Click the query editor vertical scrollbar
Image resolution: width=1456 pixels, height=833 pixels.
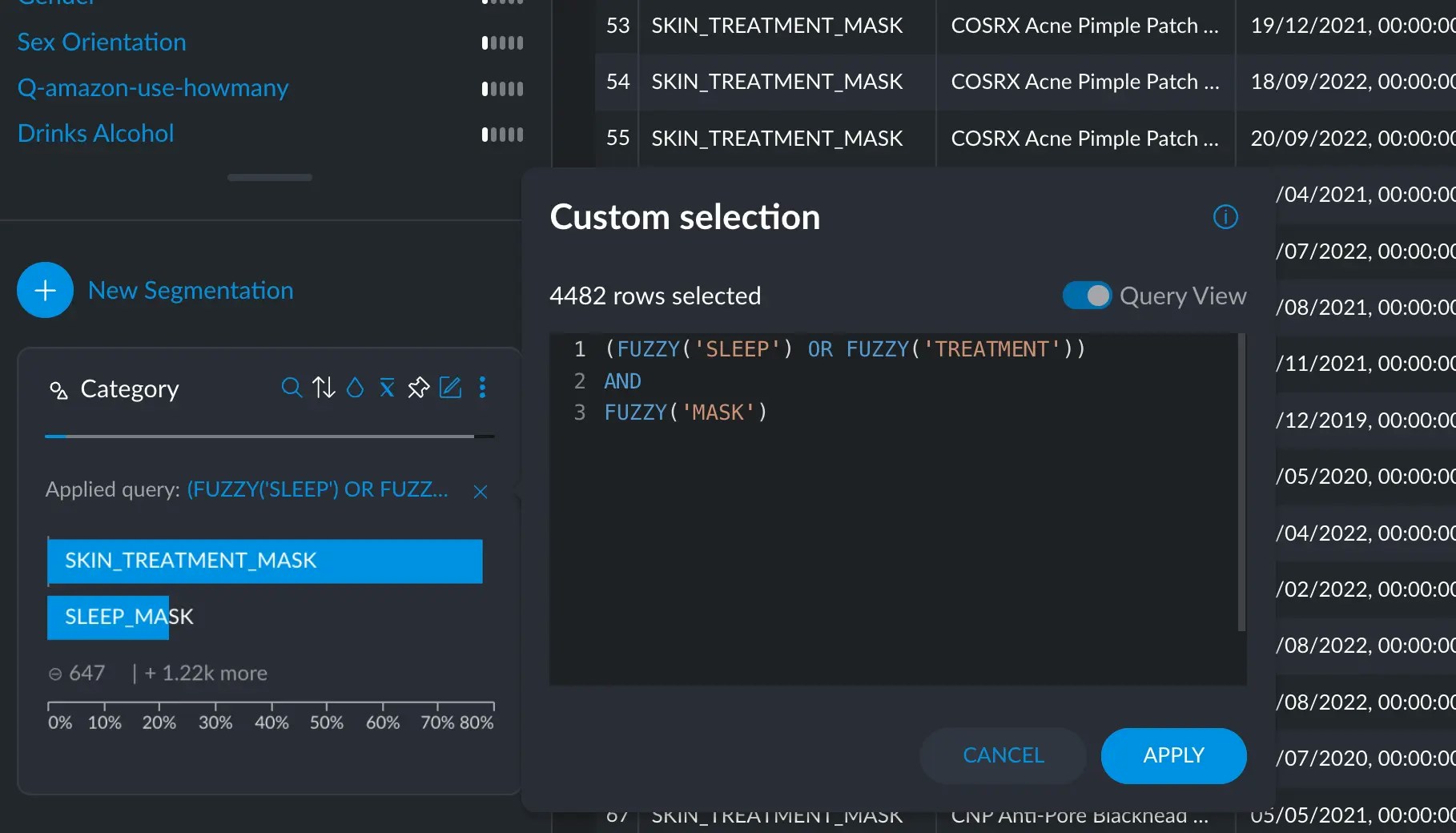point(1241,482)
